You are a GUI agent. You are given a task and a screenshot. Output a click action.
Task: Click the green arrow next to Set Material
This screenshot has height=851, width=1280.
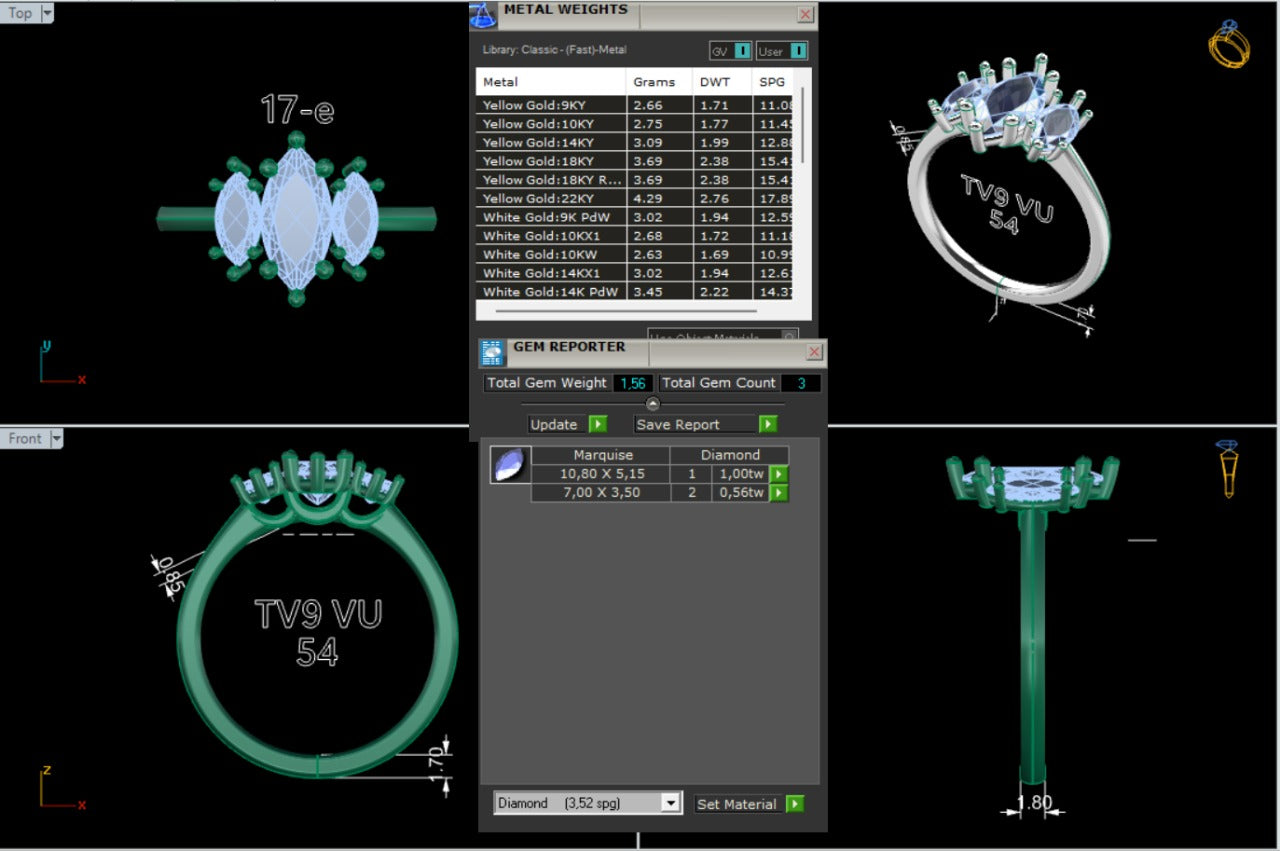[794, 804]
